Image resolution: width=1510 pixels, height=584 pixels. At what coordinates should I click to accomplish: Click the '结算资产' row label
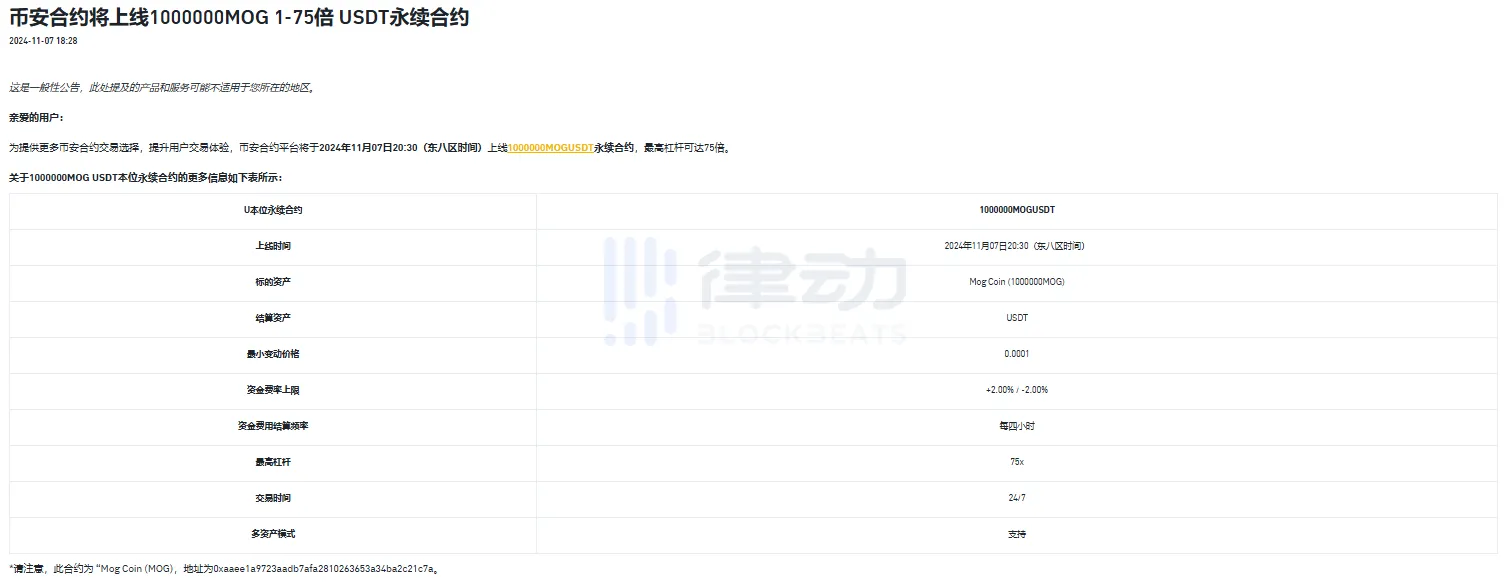click(273, 318)
